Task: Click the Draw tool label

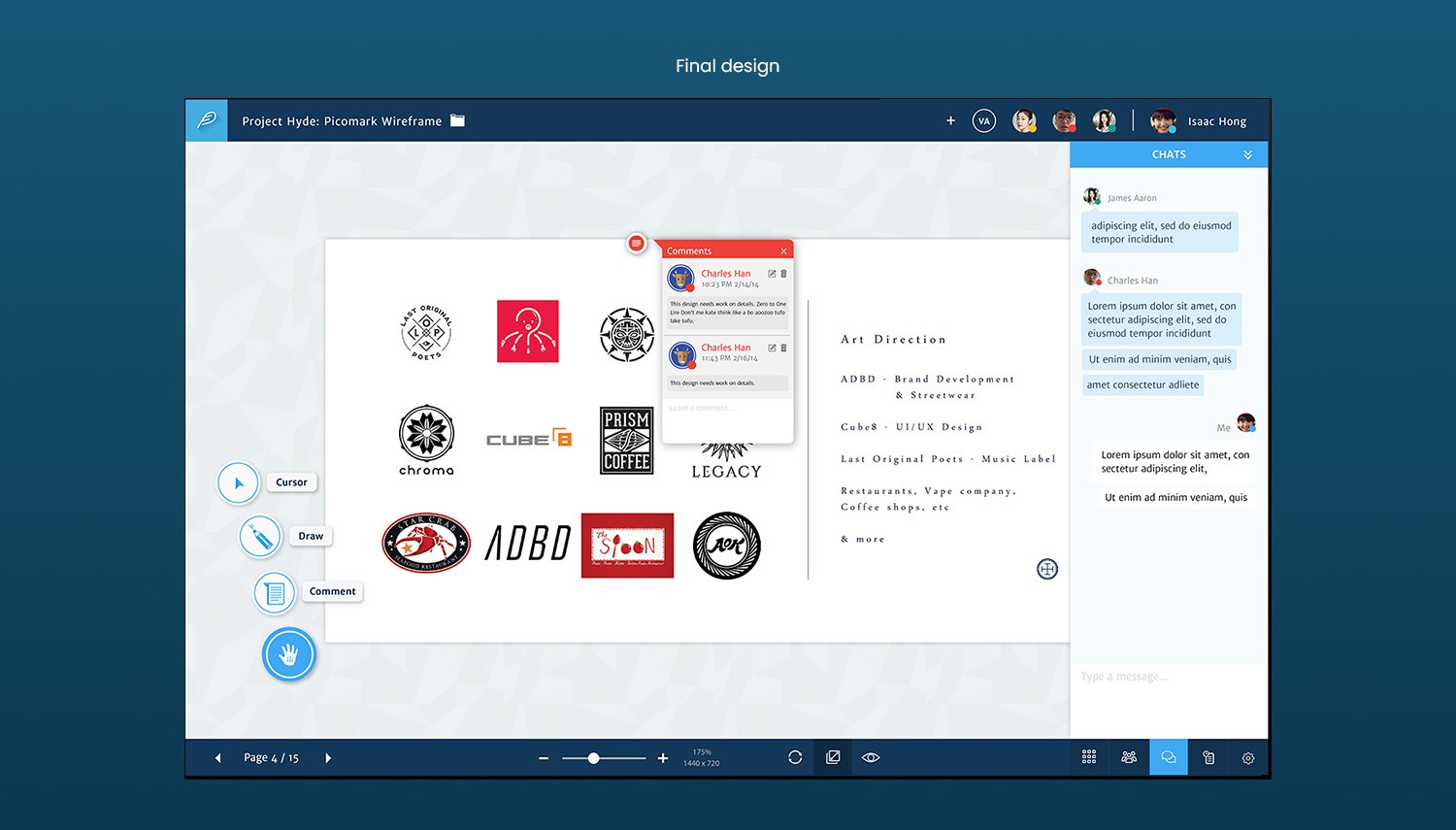Action: (311, 536)
